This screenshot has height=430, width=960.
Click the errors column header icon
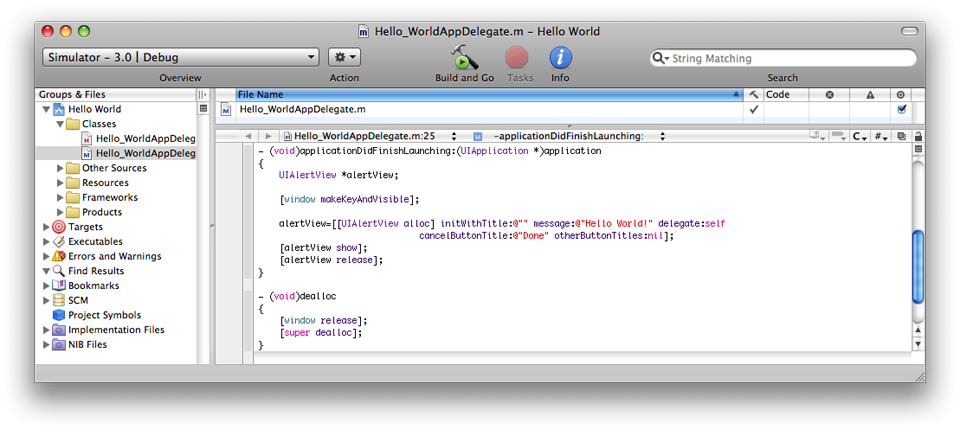(x=829, y=94)
